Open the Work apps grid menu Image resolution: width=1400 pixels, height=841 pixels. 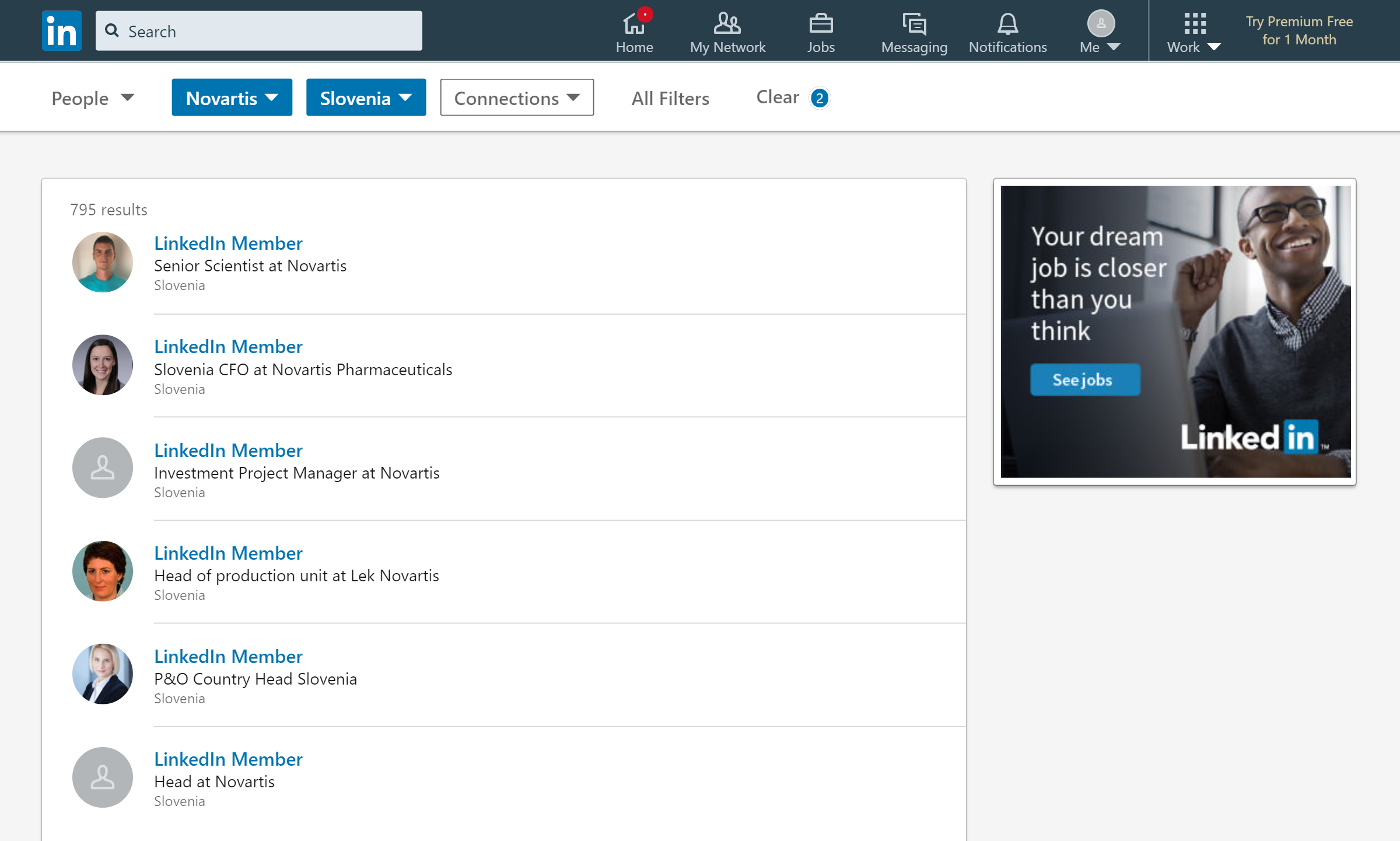coord(1194,32)
